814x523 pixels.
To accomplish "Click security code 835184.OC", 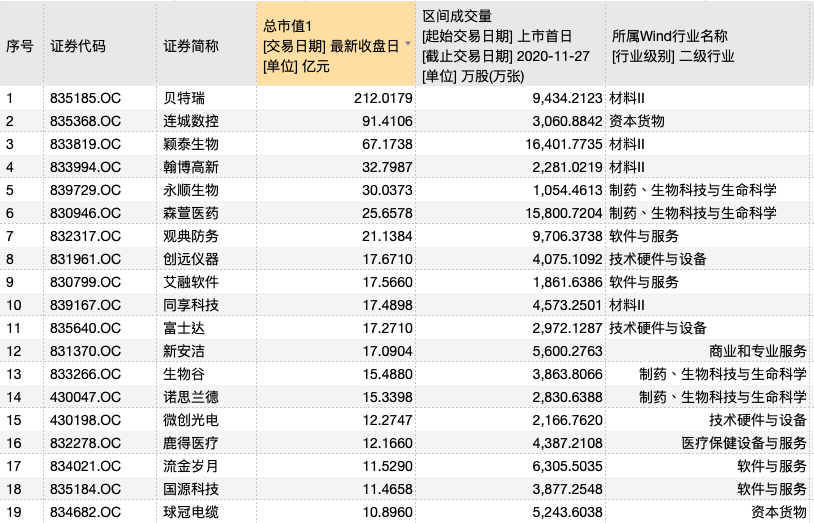I will pos(85,489).
